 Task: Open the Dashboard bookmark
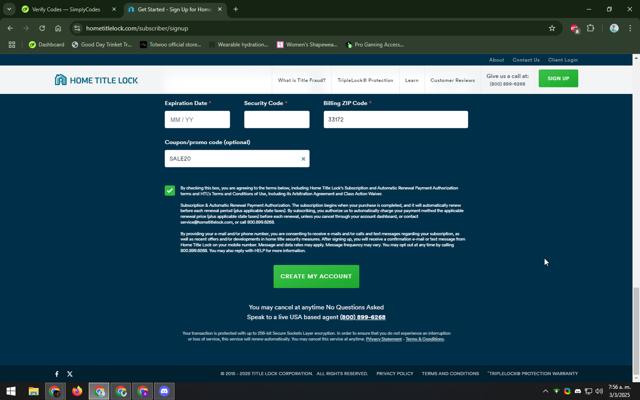coord(46,44)
